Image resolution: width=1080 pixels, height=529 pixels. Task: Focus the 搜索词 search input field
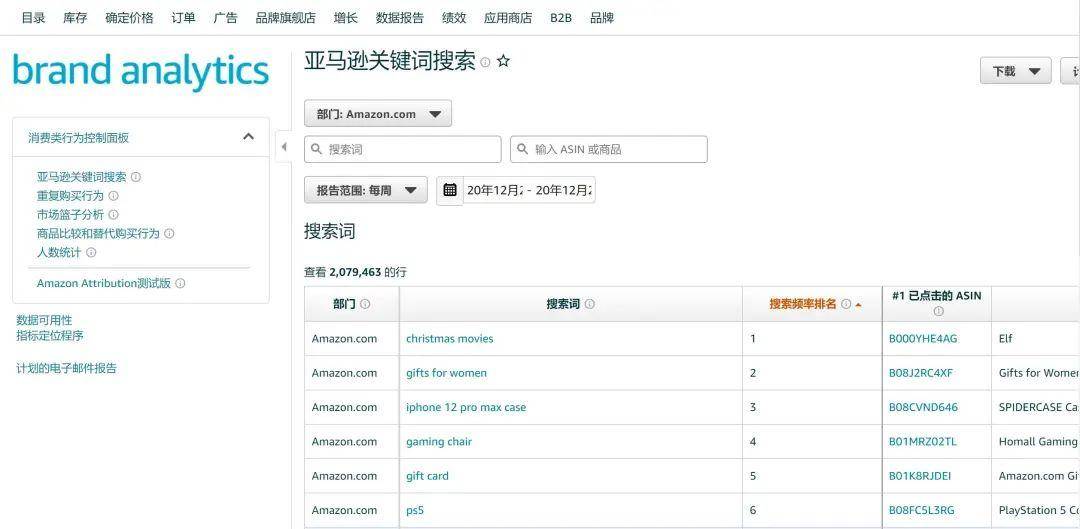point(403,149)
